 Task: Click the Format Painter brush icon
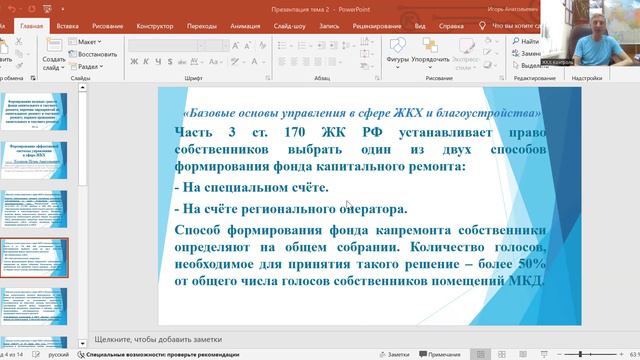tap(19, 65)
